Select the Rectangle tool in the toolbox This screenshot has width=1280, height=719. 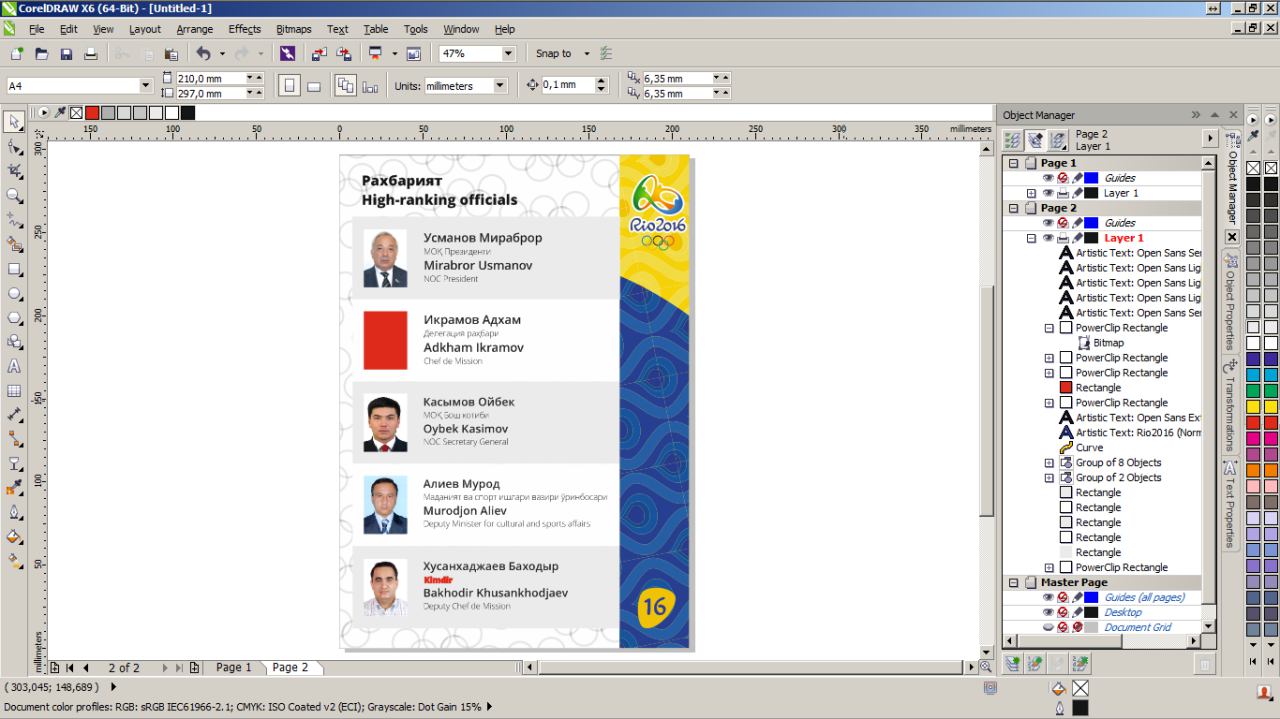pyautogui.click(x=14, y=269)
